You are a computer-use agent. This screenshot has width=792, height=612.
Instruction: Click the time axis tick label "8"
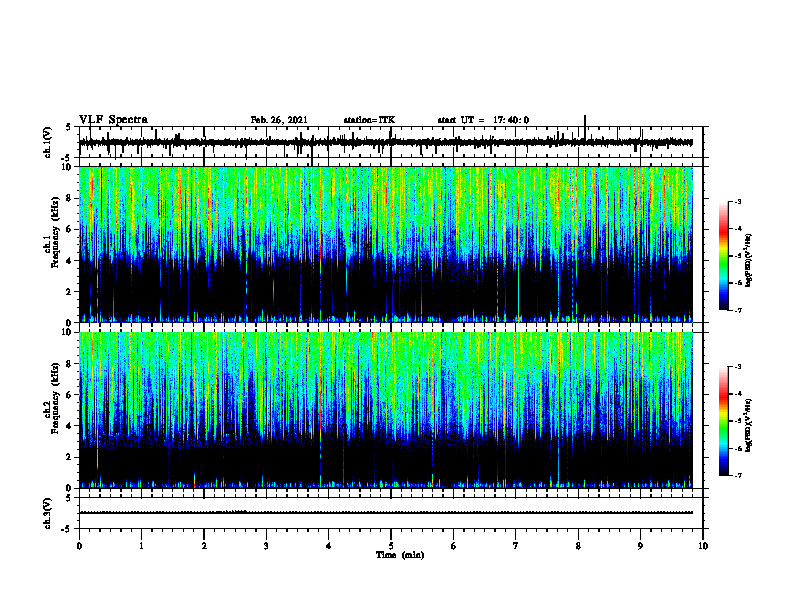(578, 546)
